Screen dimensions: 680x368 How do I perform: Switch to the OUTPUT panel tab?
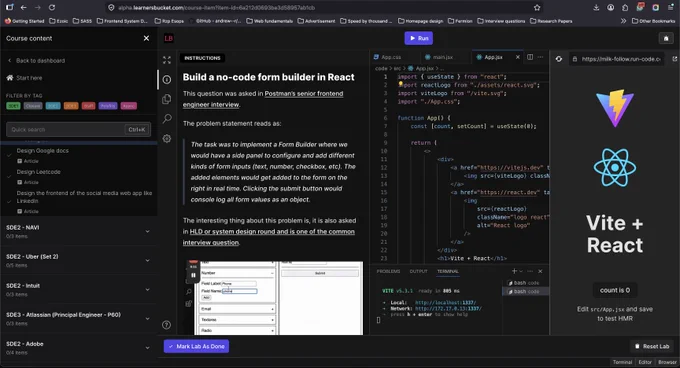pyautogui.click(x=418, y=271)
